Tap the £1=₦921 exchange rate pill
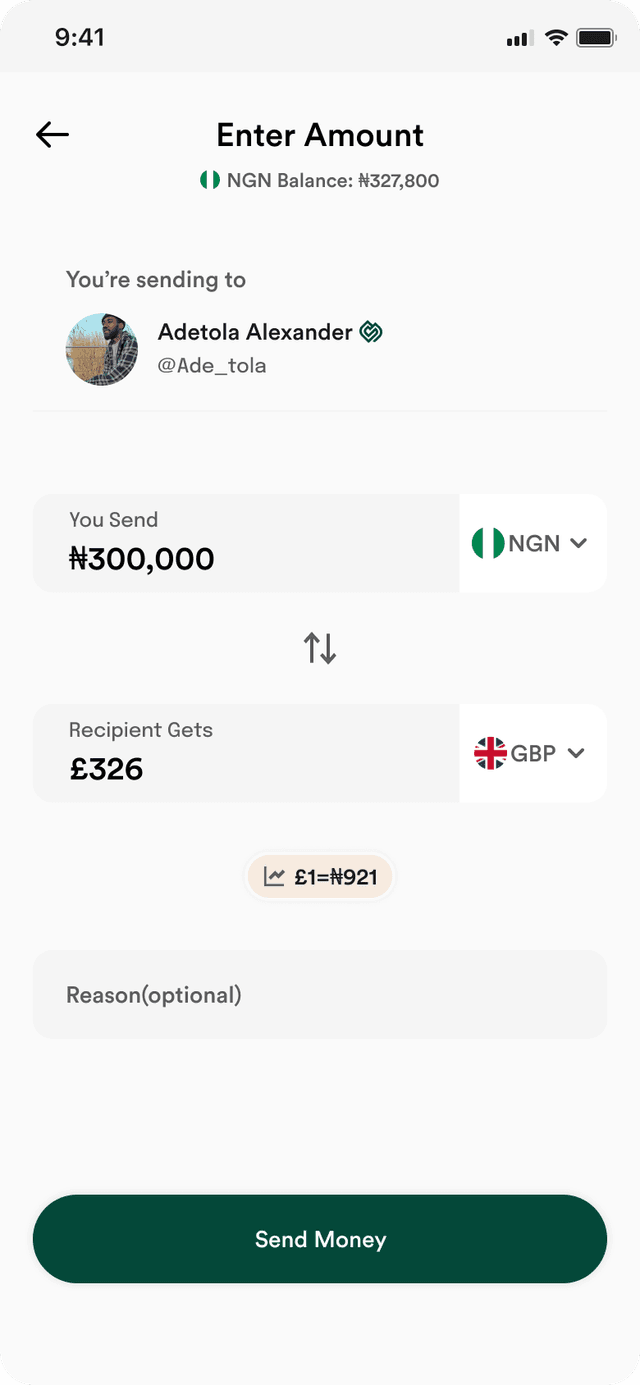The image size is (640, 1385). pyautogui.click(x=320, y=877)
